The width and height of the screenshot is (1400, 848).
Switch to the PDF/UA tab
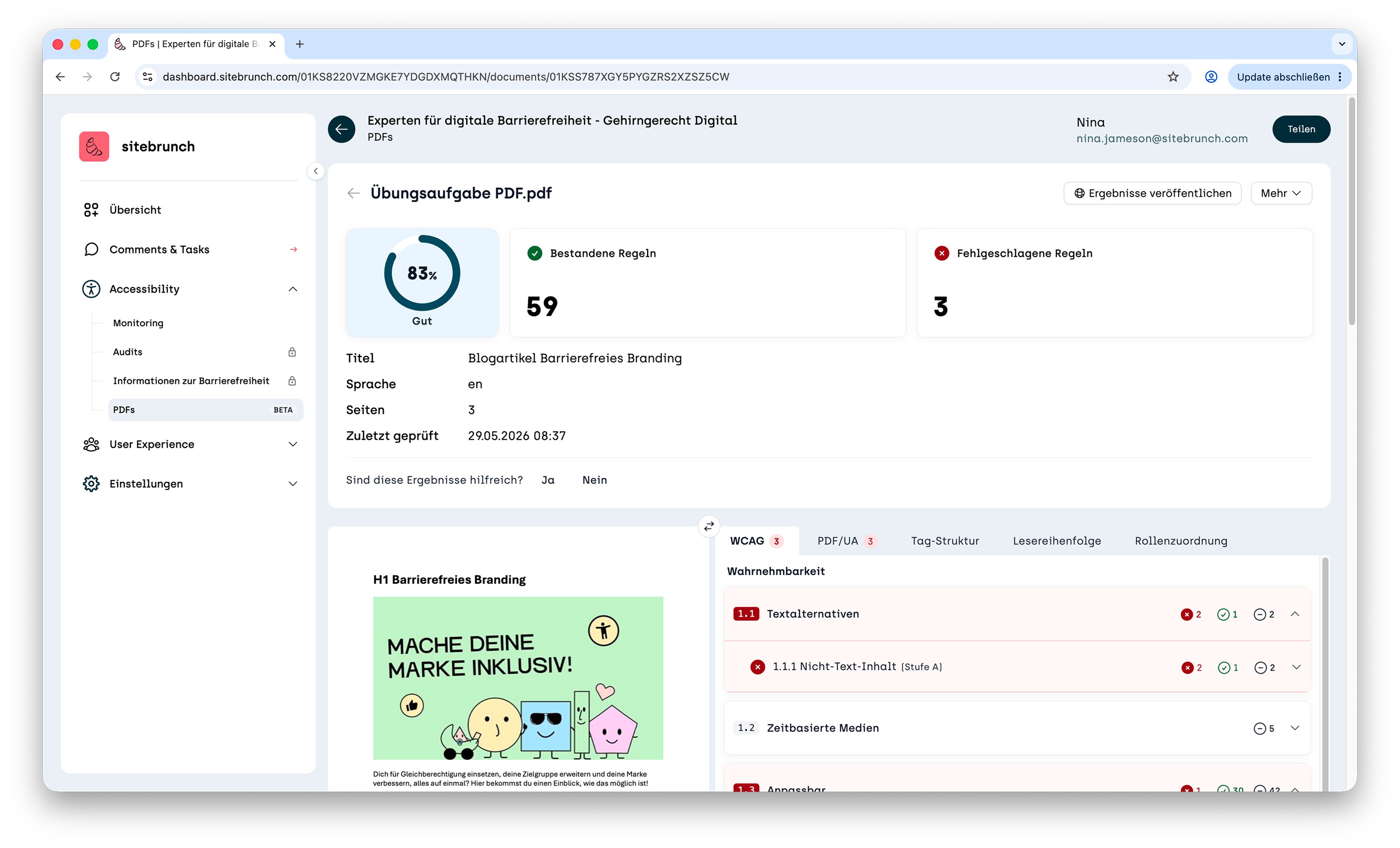click(846, 541)
